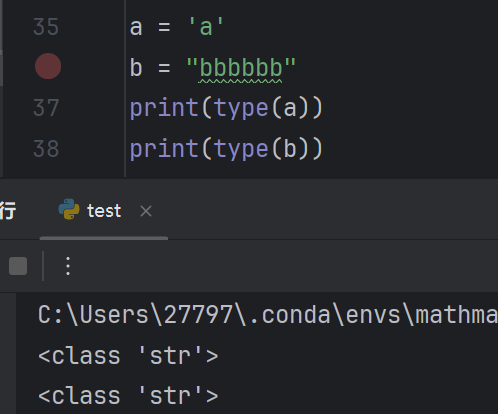This screenshot has width=498, height=414.
Task: Remove the red breakpoint on line 36
Action: pos(48,66)
